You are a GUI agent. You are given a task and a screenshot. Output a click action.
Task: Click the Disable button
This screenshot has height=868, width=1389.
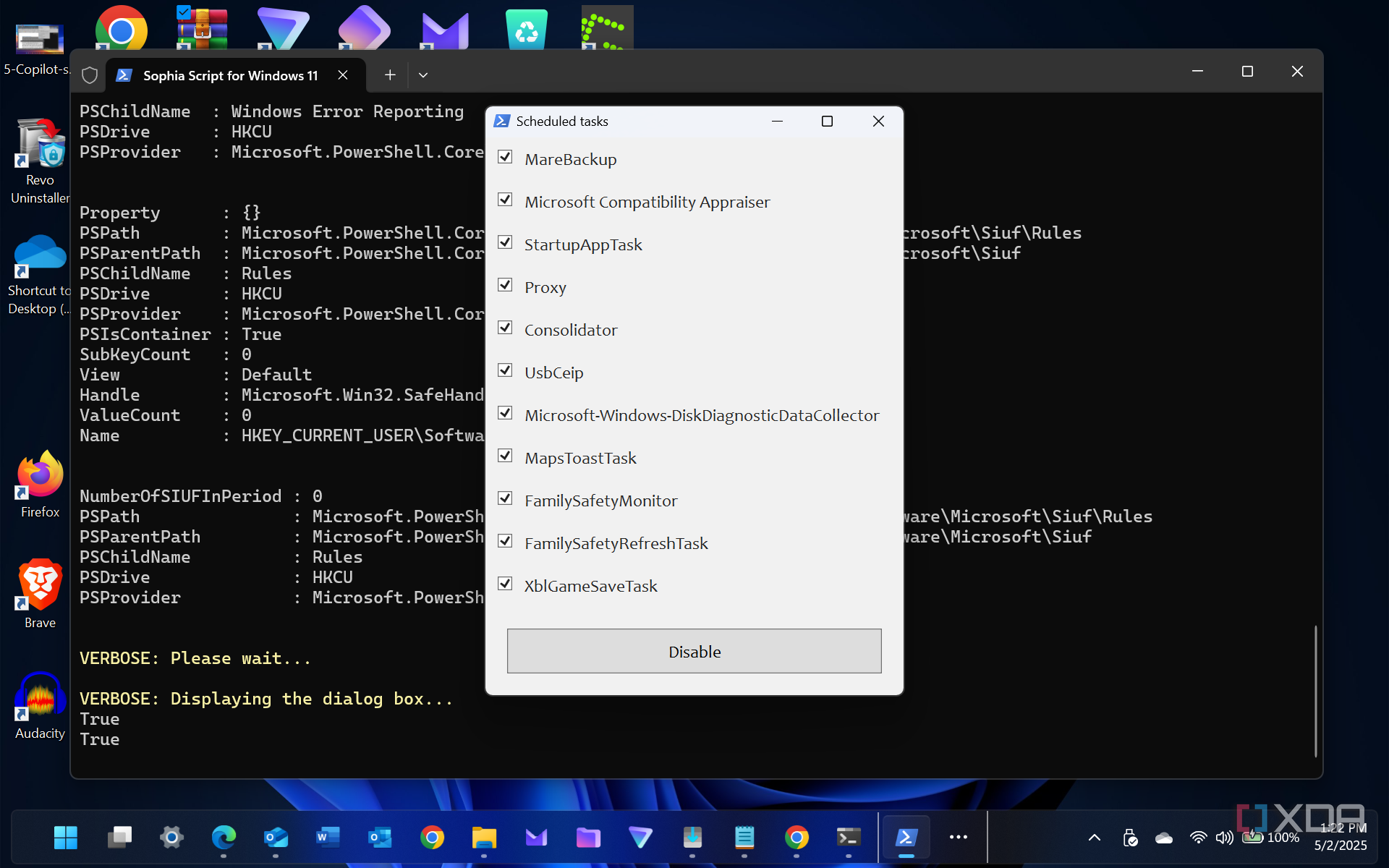click(694, 651)
